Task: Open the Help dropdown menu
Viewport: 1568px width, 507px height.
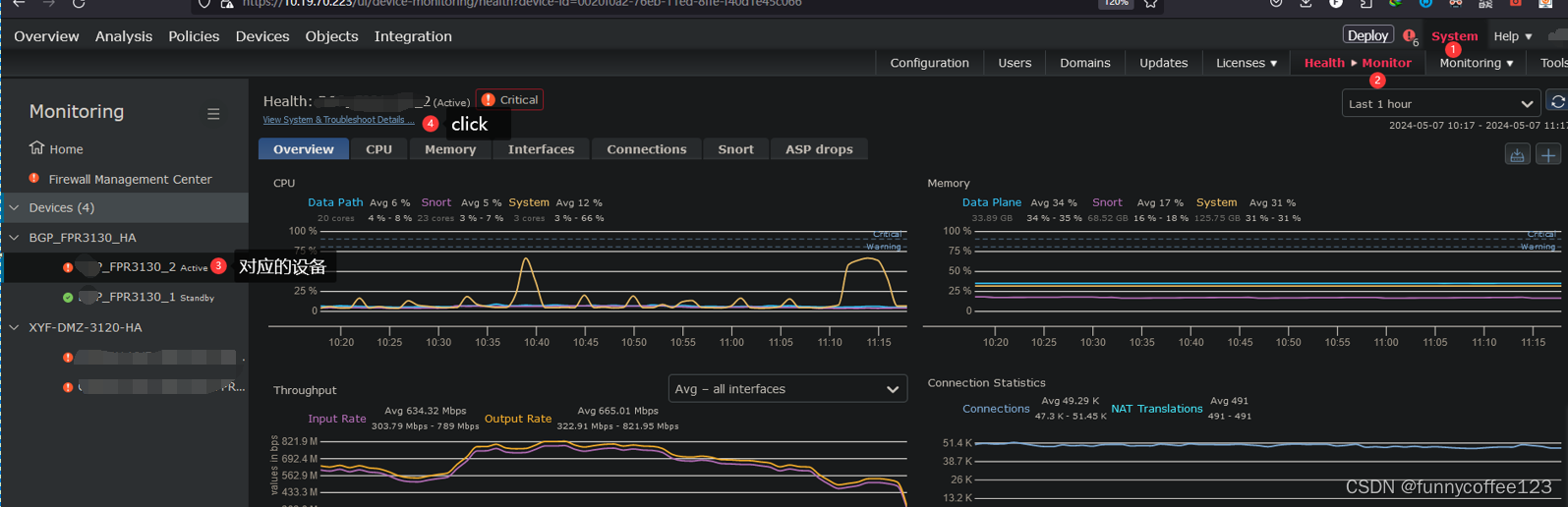Action: 1512,36
